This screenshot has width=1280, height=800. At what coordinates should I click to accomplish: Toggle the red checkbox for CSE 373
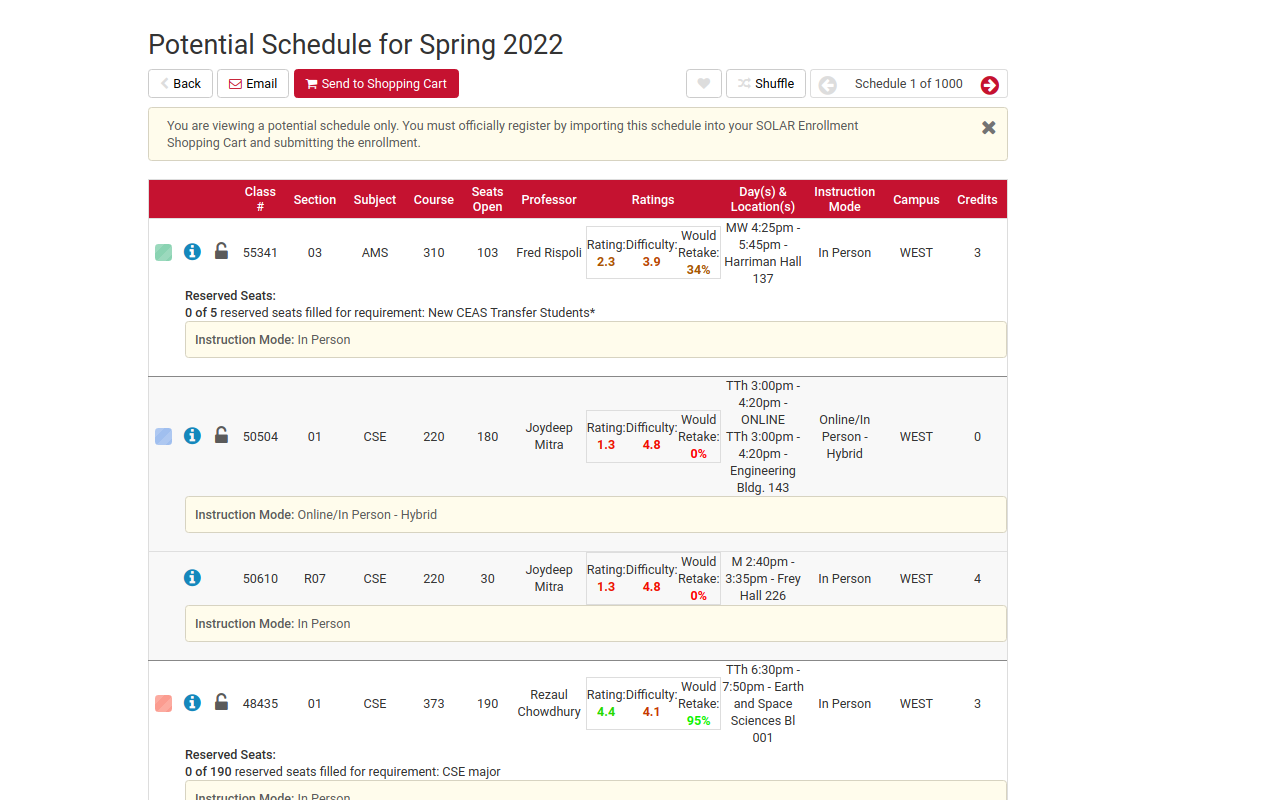point(163,703)
